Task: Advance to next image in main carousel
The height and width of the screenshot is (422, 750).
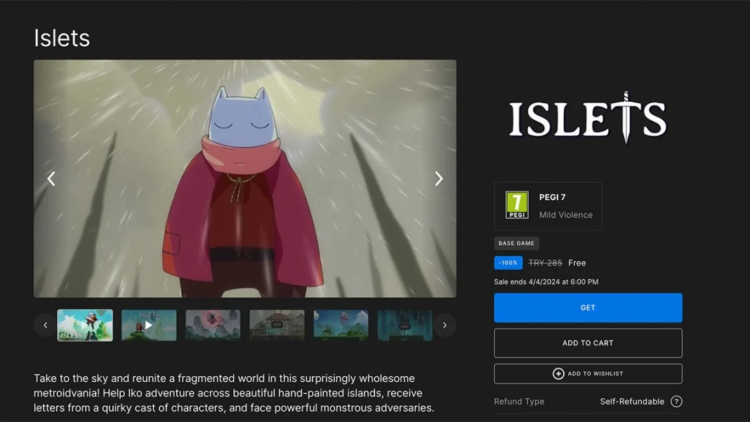Action: (x=438, y=179)
